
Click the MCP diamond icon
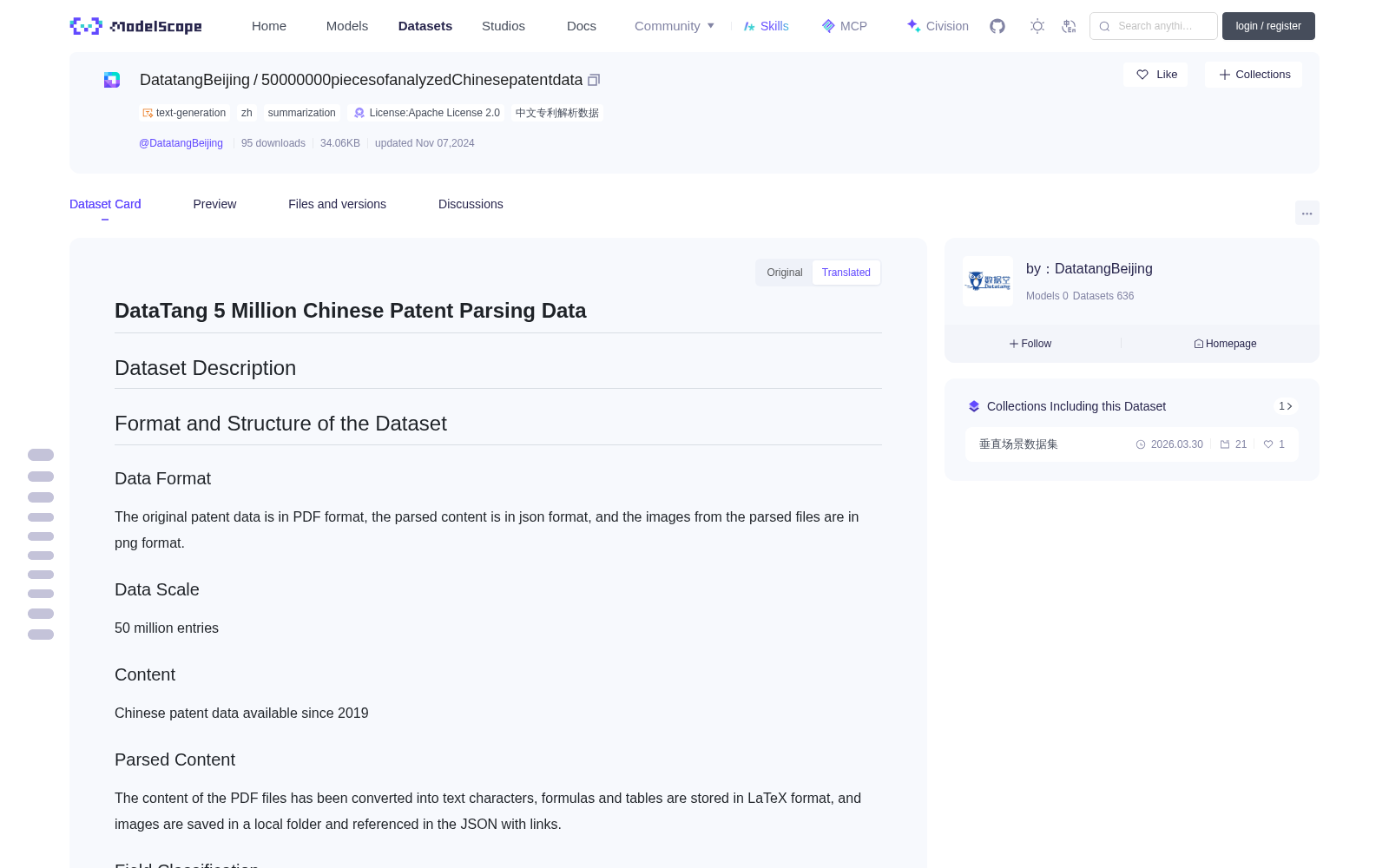pyautogui.click(x=828, y=26)
